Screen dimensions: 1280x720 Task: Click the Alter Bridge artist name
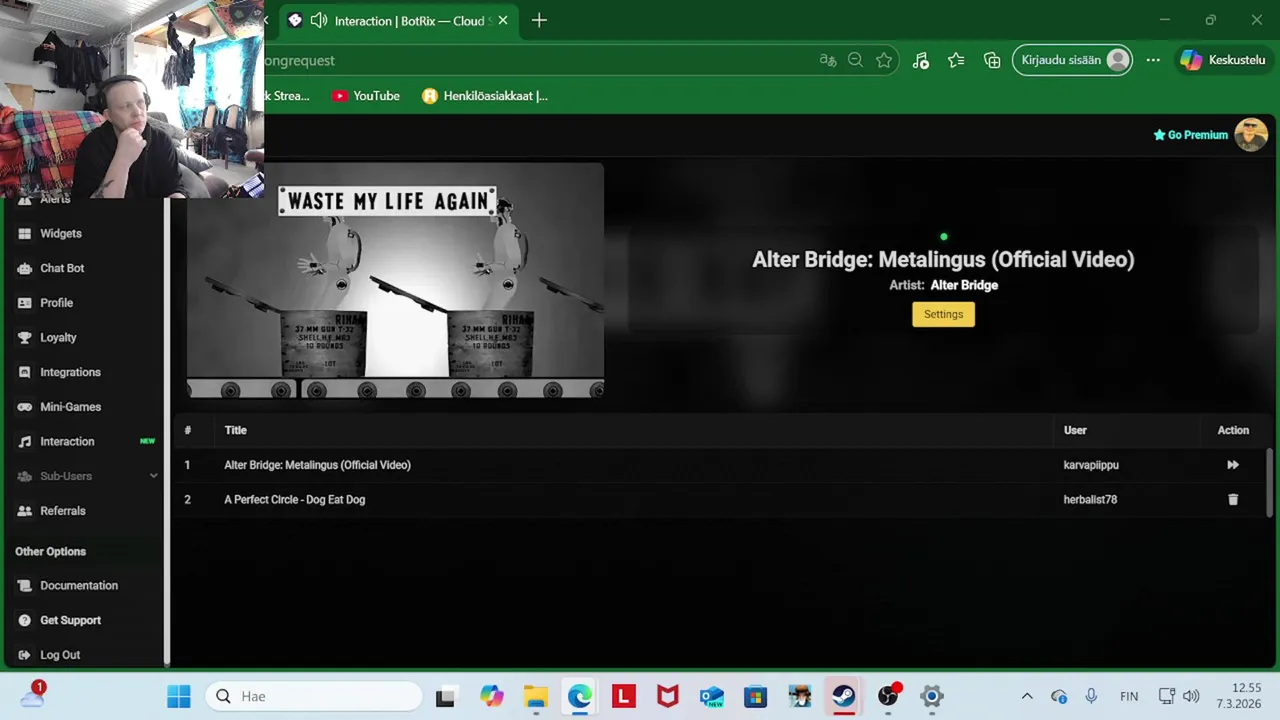pyautogui.click(x=964, y=285)
